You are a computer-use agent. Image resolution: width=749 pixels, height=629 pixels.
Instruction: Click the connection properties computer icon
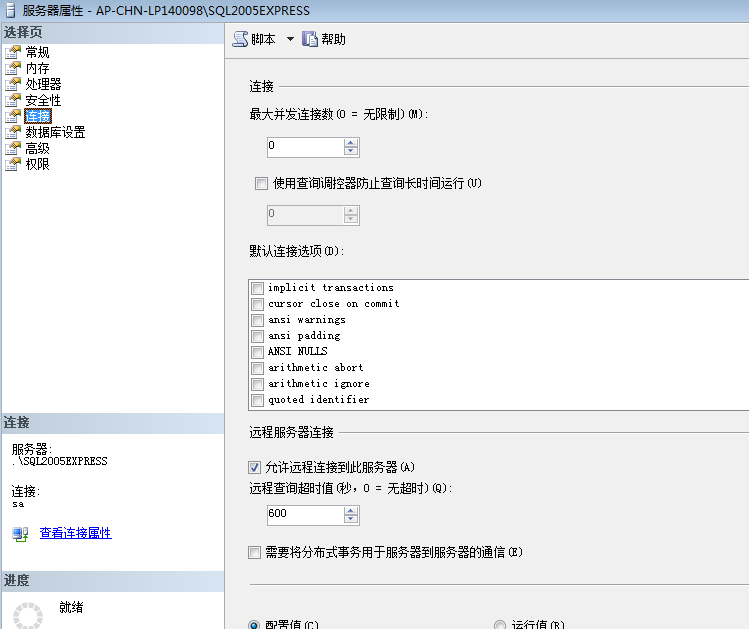(20, 533)
